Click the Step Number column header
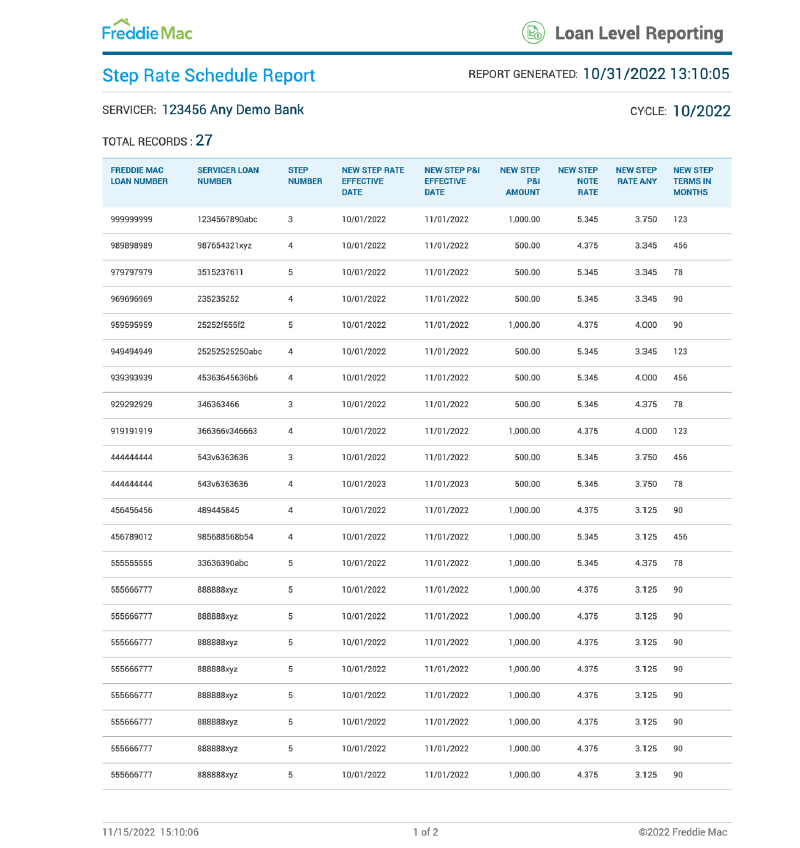 [305, 176]
